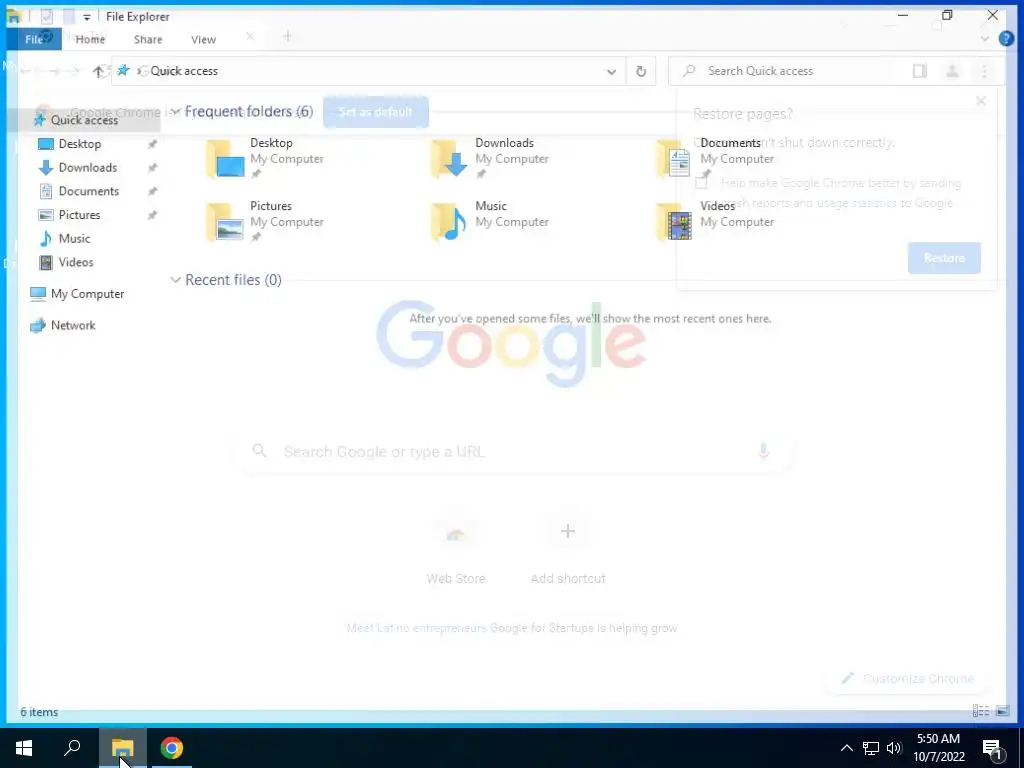The width and height of the screenshot is (1024, 768).
Task: Expand the ribbon with the chevron
Action: [984, 39]
